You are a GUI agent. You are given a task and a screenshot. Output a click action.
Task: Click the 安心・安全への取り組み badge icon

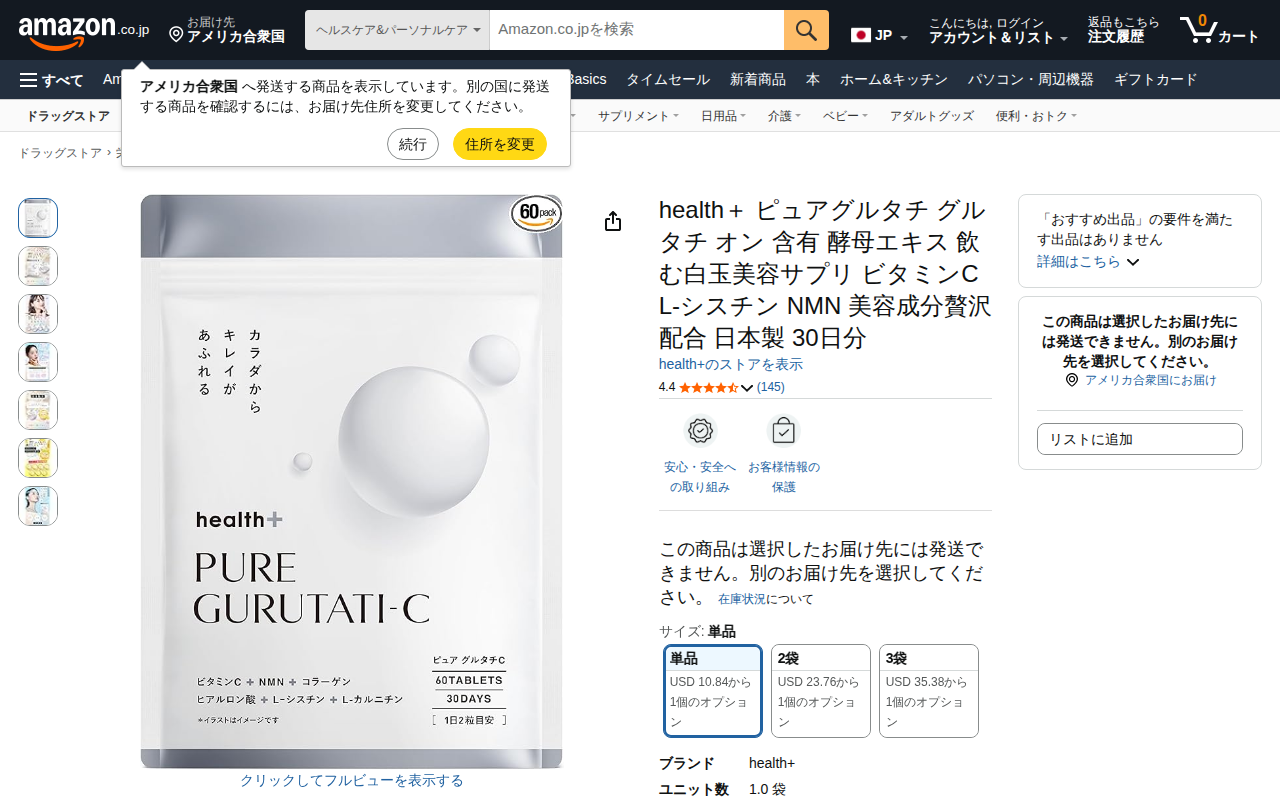coord(700,431)
